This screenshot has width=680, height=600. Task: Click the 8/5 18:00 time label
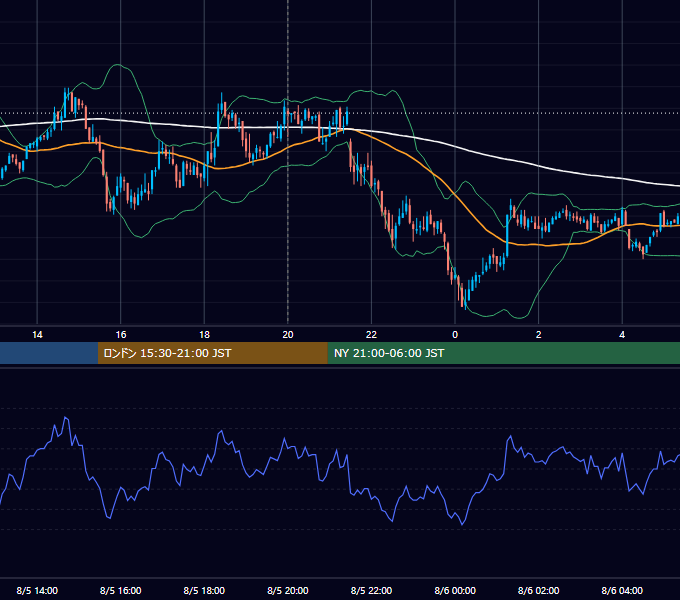click(x=204, y=590)
